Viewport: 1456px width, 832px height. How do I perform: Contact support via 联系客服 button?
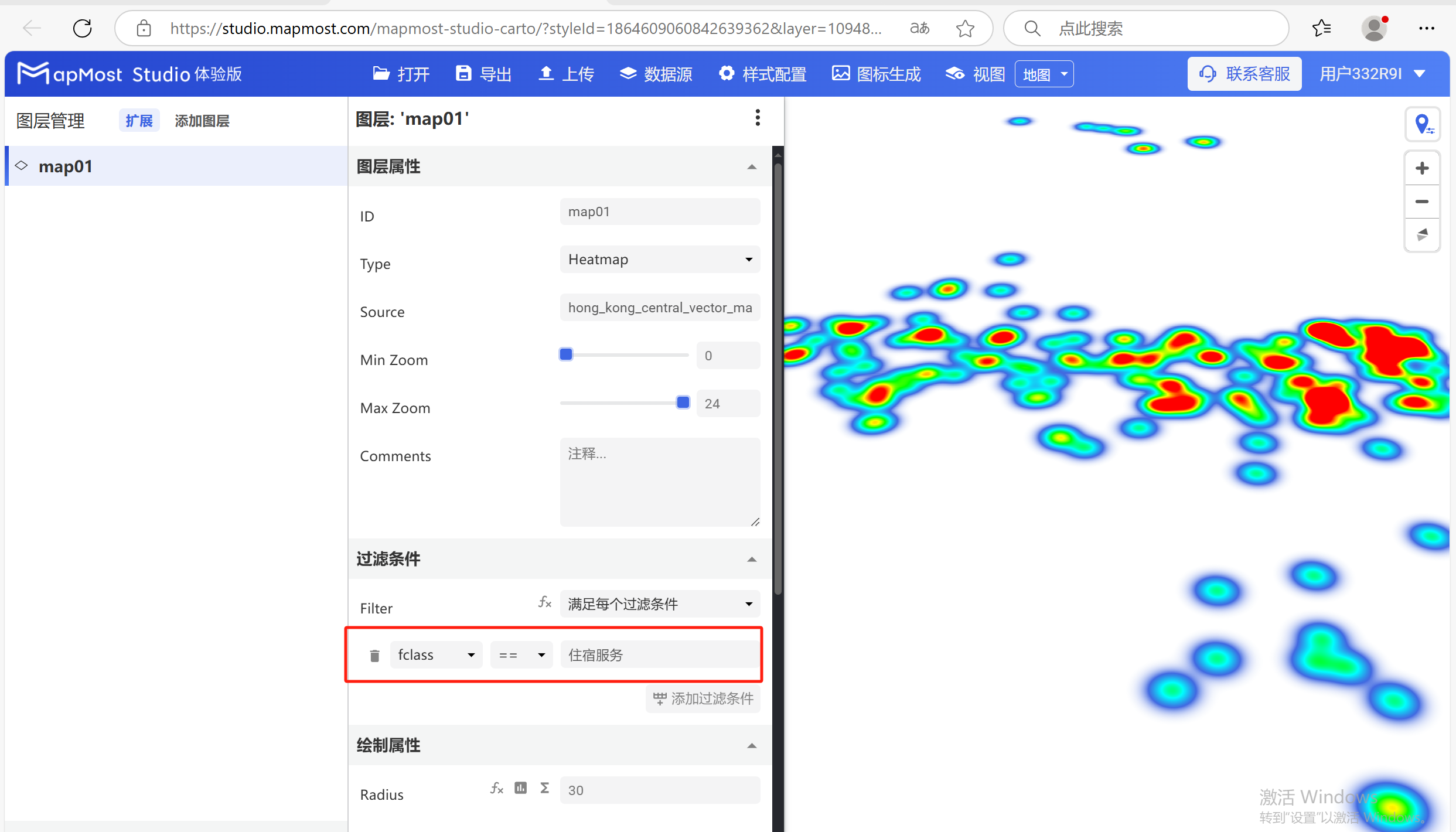(x=1244, y=73)
